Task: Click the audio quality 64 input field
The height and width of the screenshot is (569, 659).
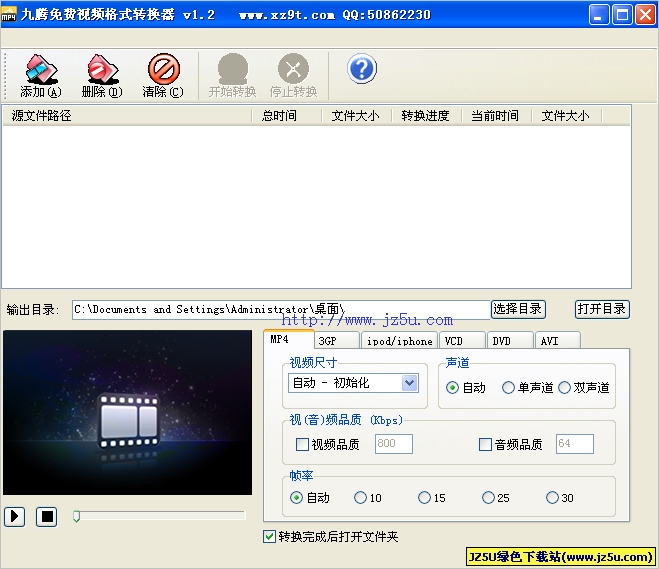Action: click(x=575, y=444)
